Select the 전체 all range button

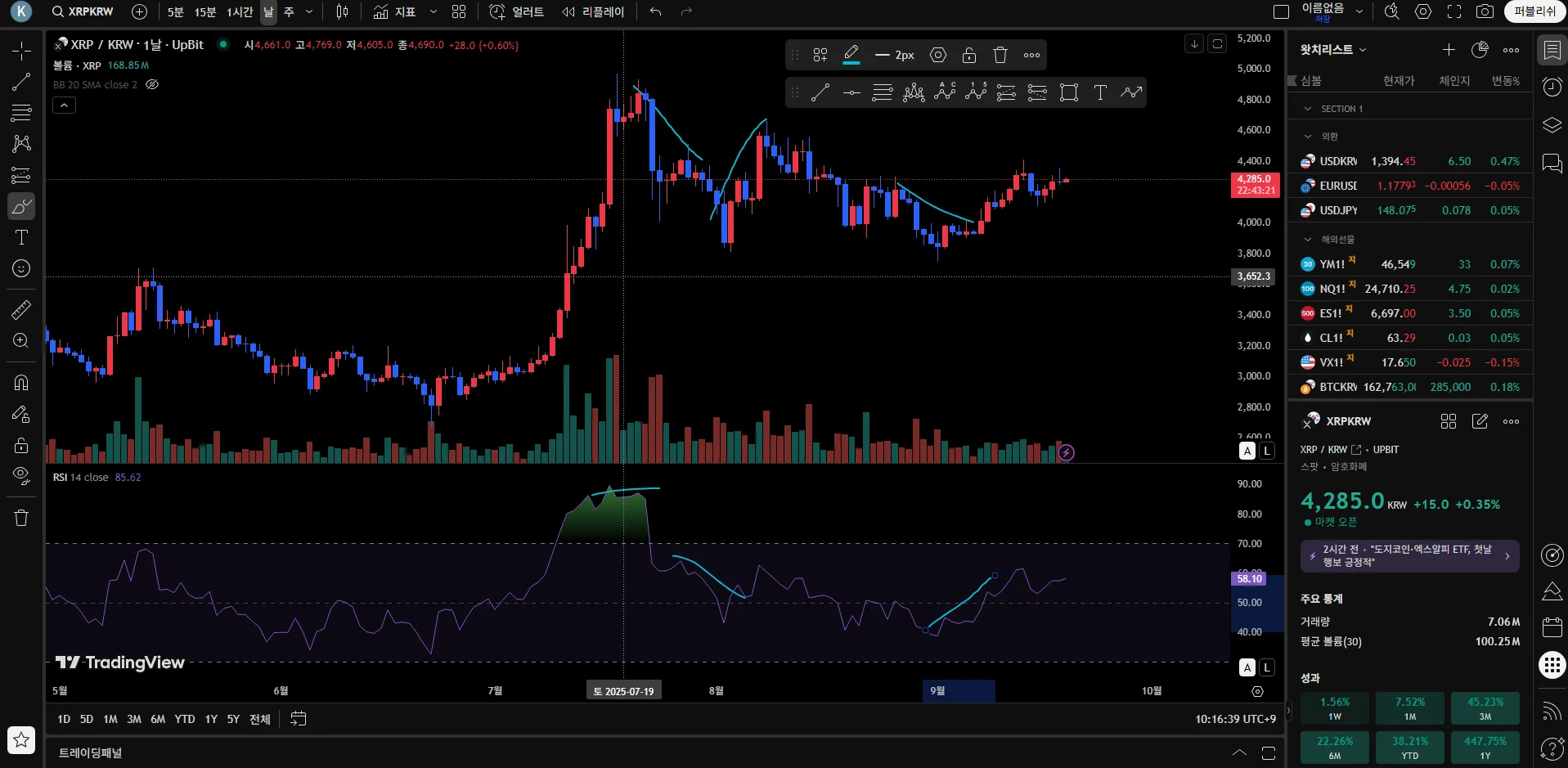(x=260, y=719)
